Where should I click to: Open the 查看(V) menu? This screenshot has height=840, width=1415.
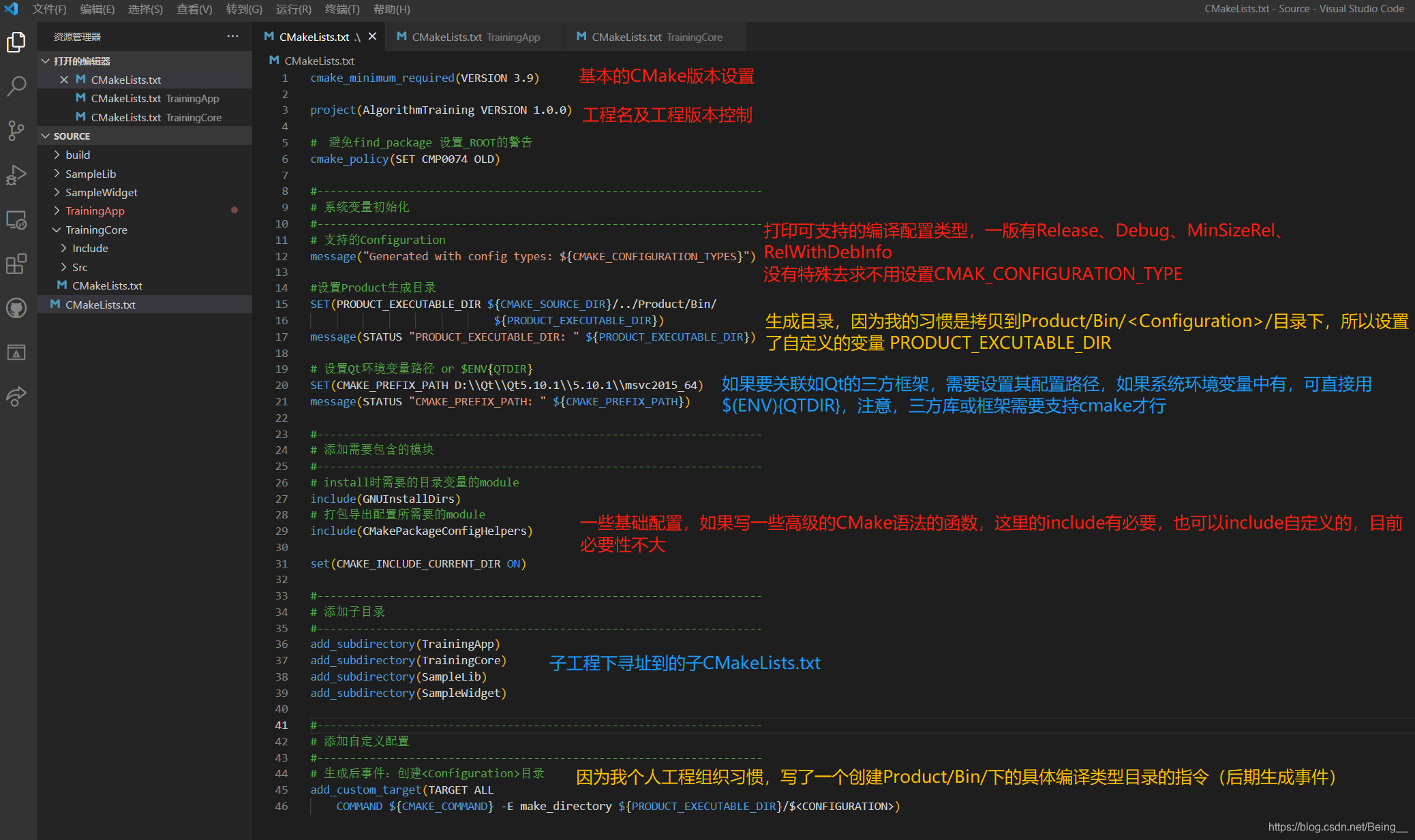pos(194,9)
